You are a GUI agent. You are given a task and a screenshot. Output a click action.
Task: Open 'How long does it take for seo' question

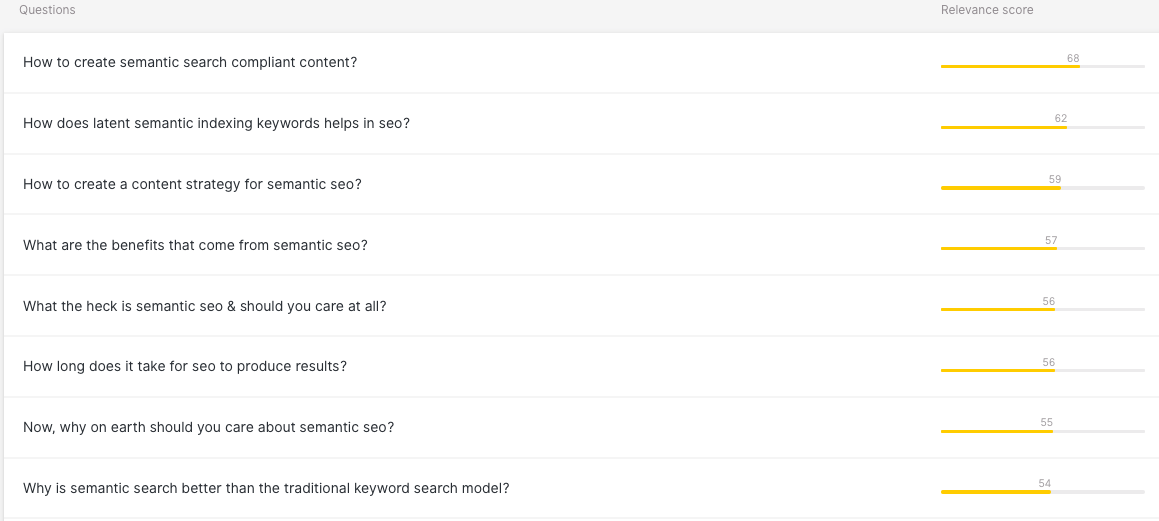click(x=185, y=366)
